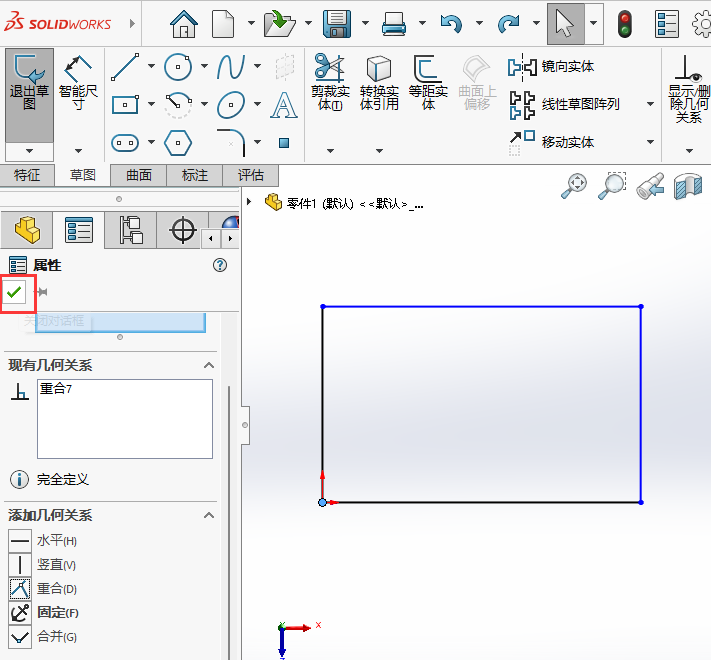Select the Text sketch tool
Viewport: 711px width, 660px height.
pyautogui.click(x=284, y=105)
